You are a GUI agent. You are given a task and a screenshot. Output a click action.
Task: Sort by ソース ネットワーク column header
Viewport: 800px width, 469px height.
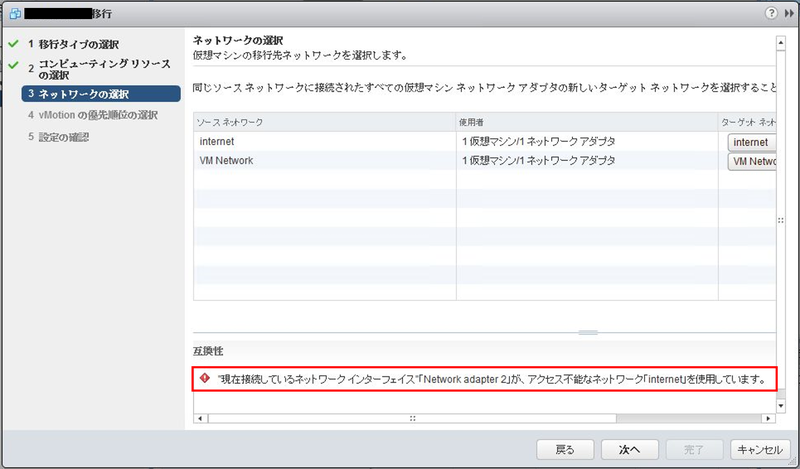(x=325, y=122)
